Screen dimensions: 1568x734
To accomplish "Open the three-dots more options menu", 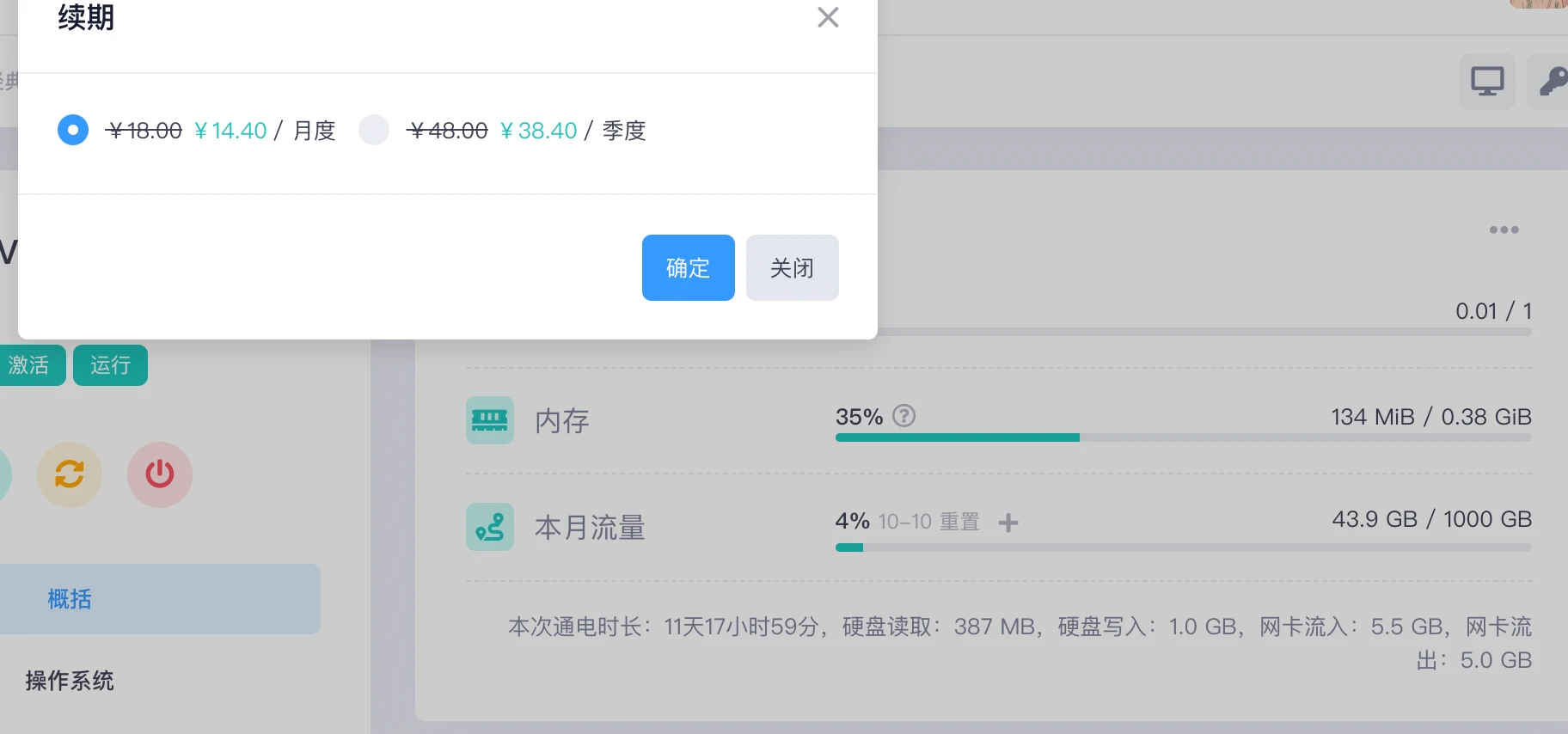I will pos(1504,229).
